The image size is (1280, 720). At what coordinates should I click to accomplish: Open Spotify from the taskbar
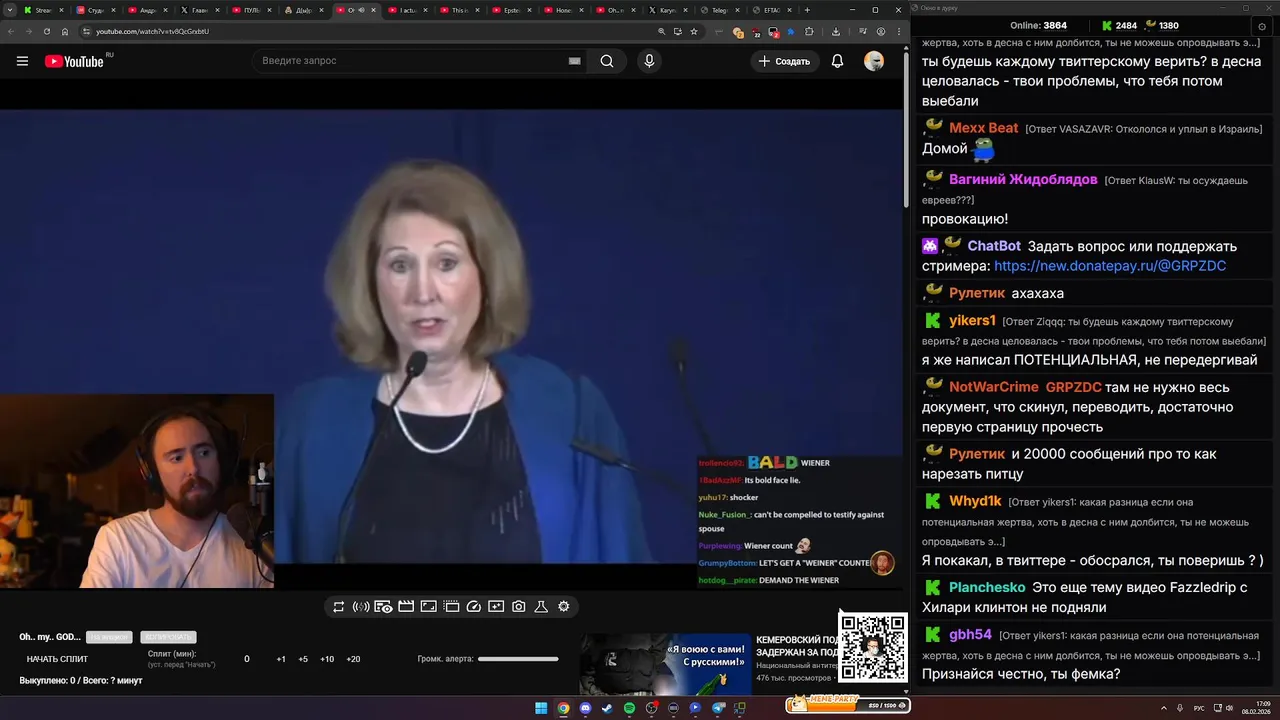click(x=629, y=708)
